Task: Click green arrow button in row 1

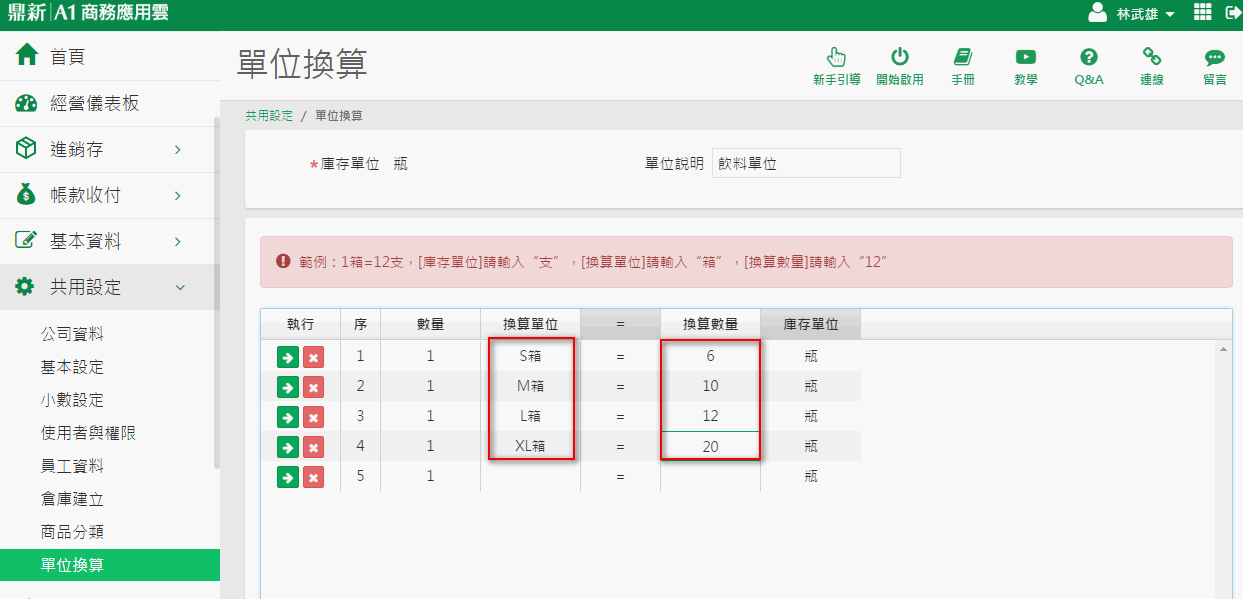Action: [x=288, y=357]
